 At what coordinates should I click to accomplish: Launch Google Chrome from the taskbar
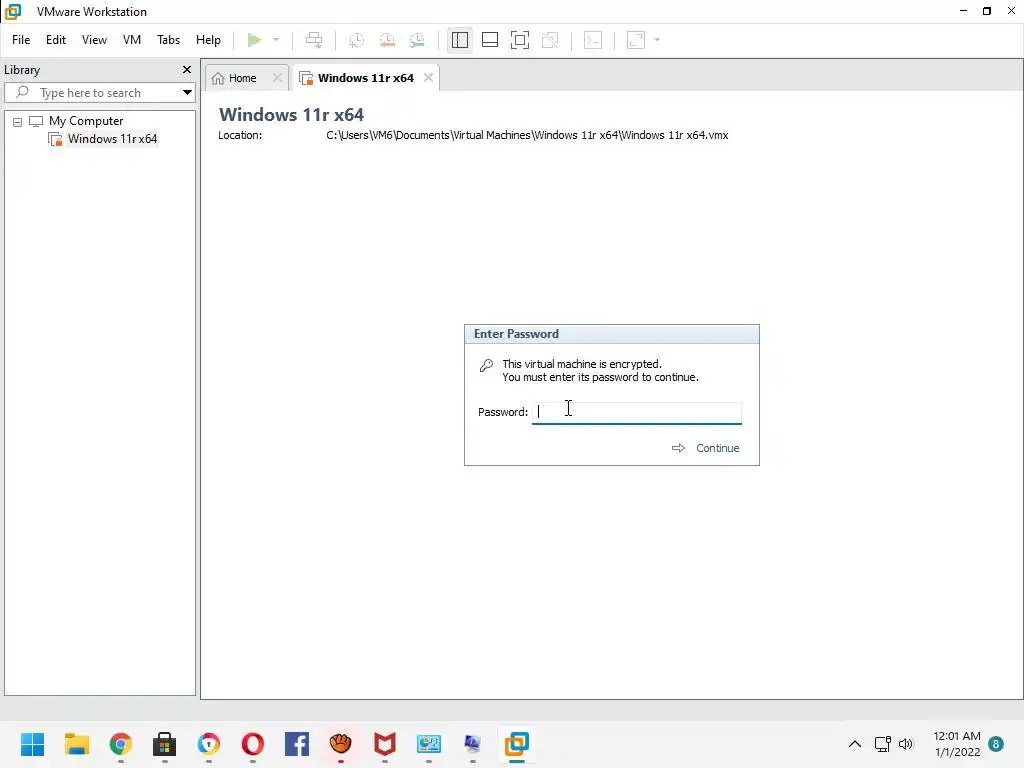tap(121, 744)
